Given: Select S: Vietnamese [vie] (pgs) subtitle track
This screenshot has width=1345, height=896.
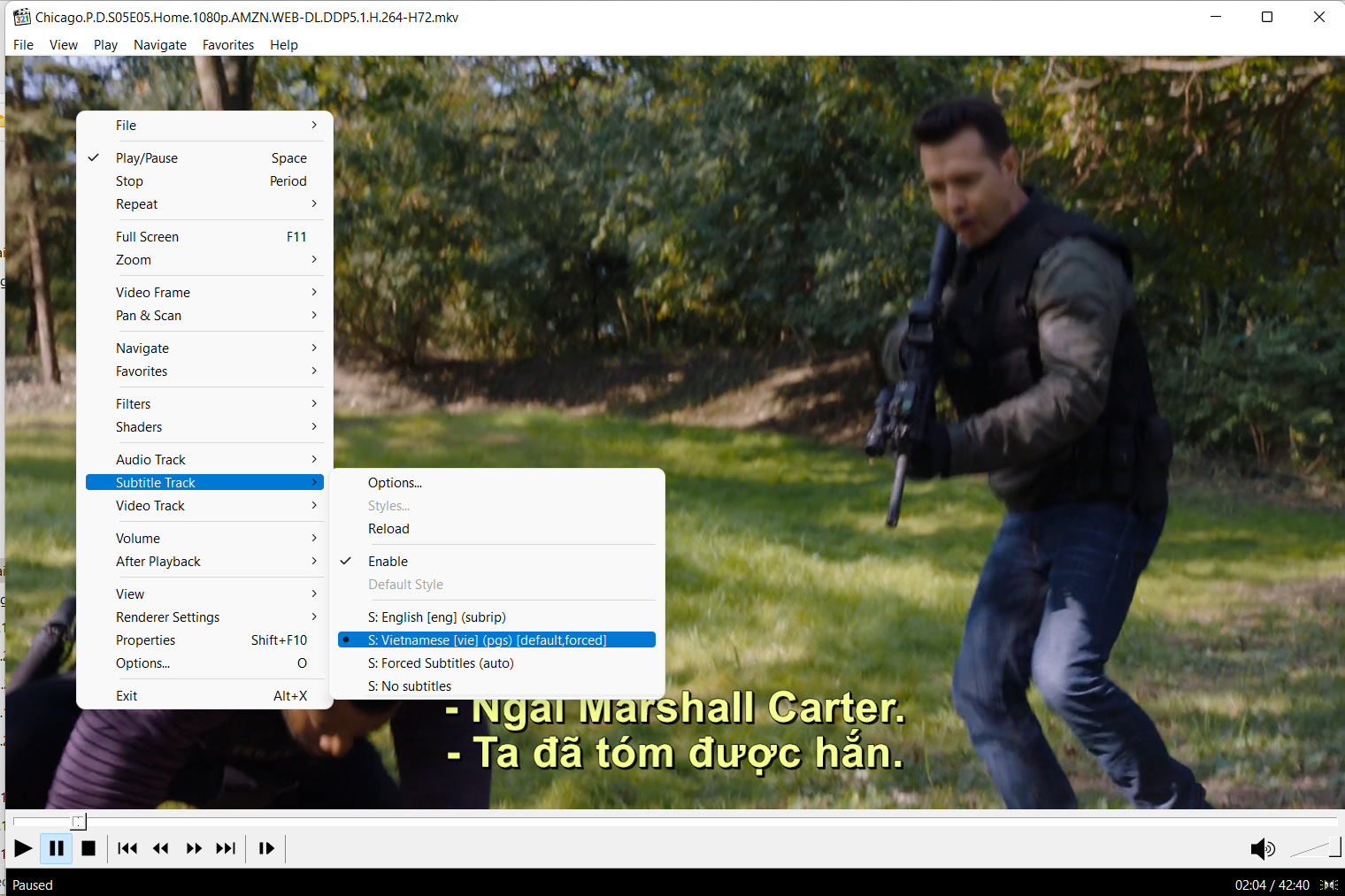Looking at the screenshot, I should [496, 640].
